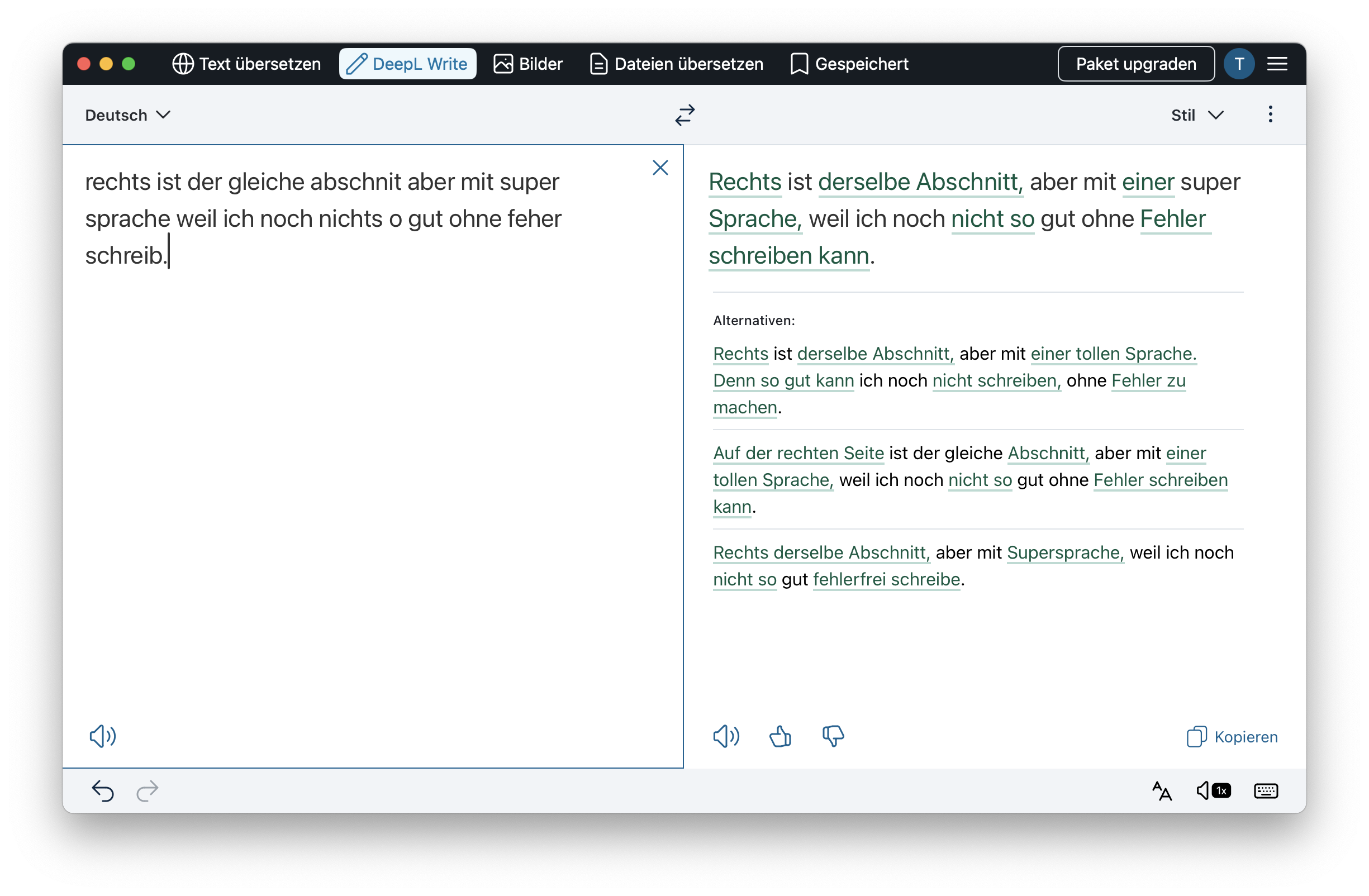
Task: Click 'Sprache,' in the main result
Action: tap(755, 218)
